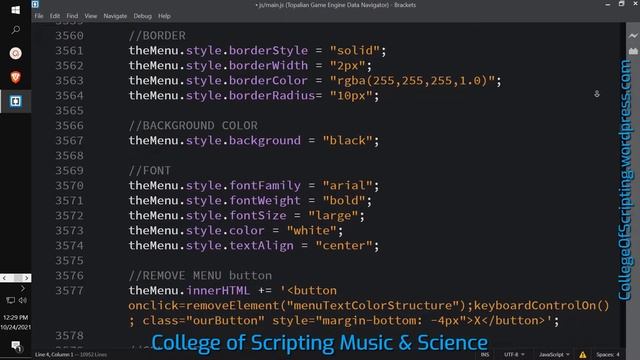This screenshot has height=360, width=640.
Task: Click the "black" background value
Action: pos(347,140)
